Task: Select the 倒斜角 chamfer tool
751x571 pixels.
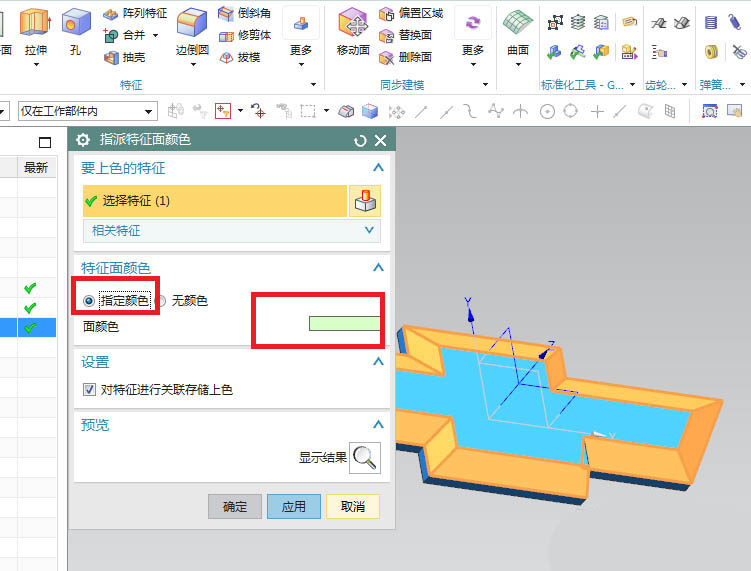Action: point(244,13)
